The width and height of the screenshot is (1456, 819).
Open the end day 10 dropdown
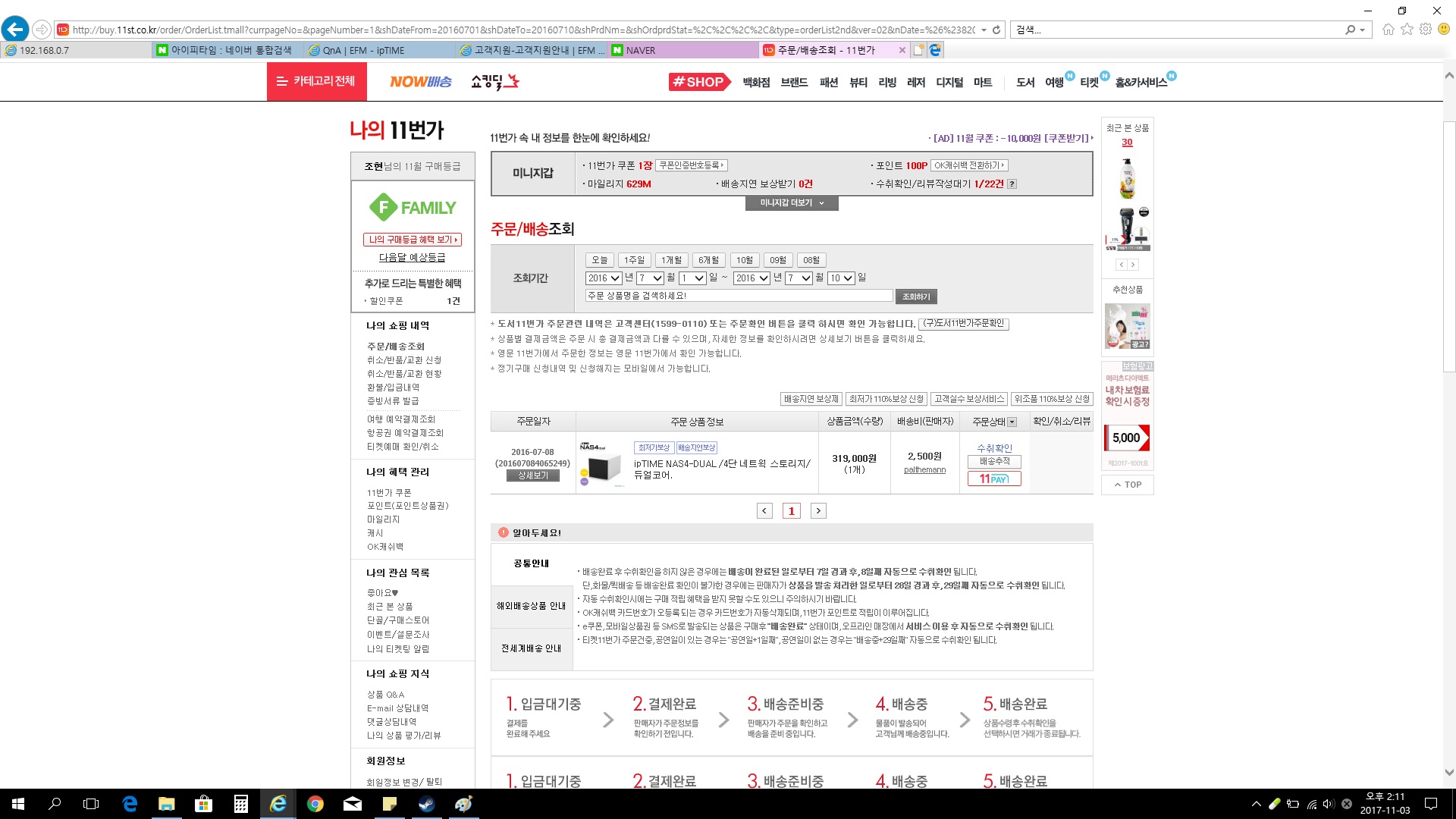tap(841, 278)
